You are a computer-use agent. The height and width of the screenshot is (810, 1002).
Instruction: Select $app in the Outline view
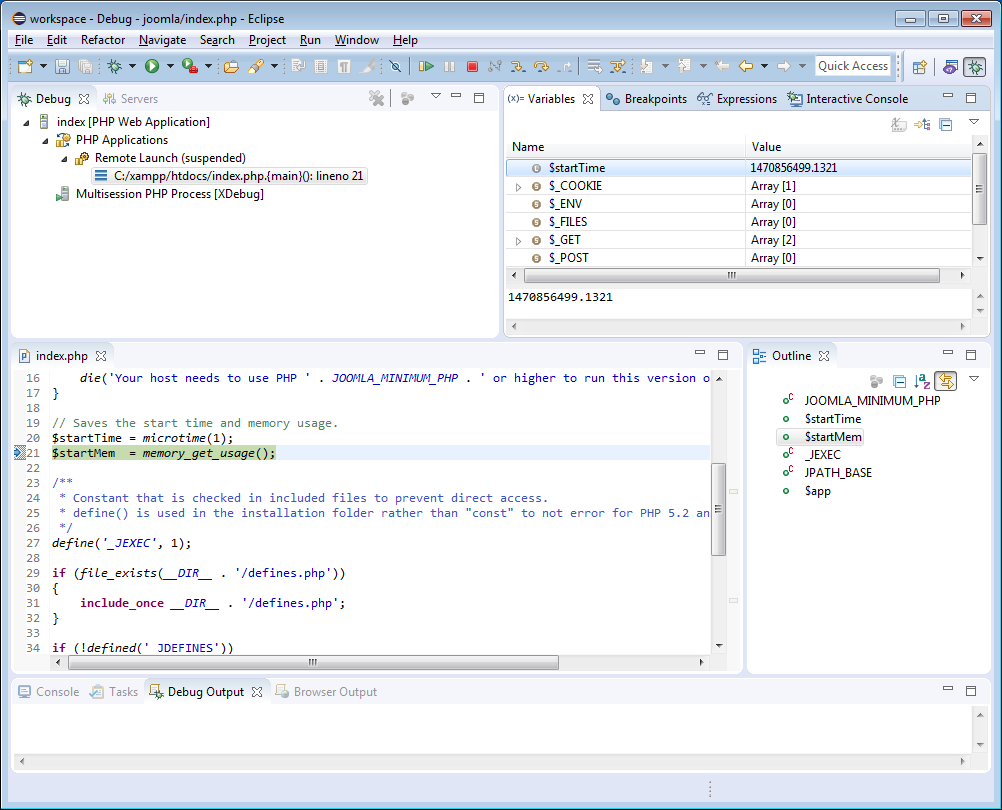pyautogui.click(x=817, y=491)
